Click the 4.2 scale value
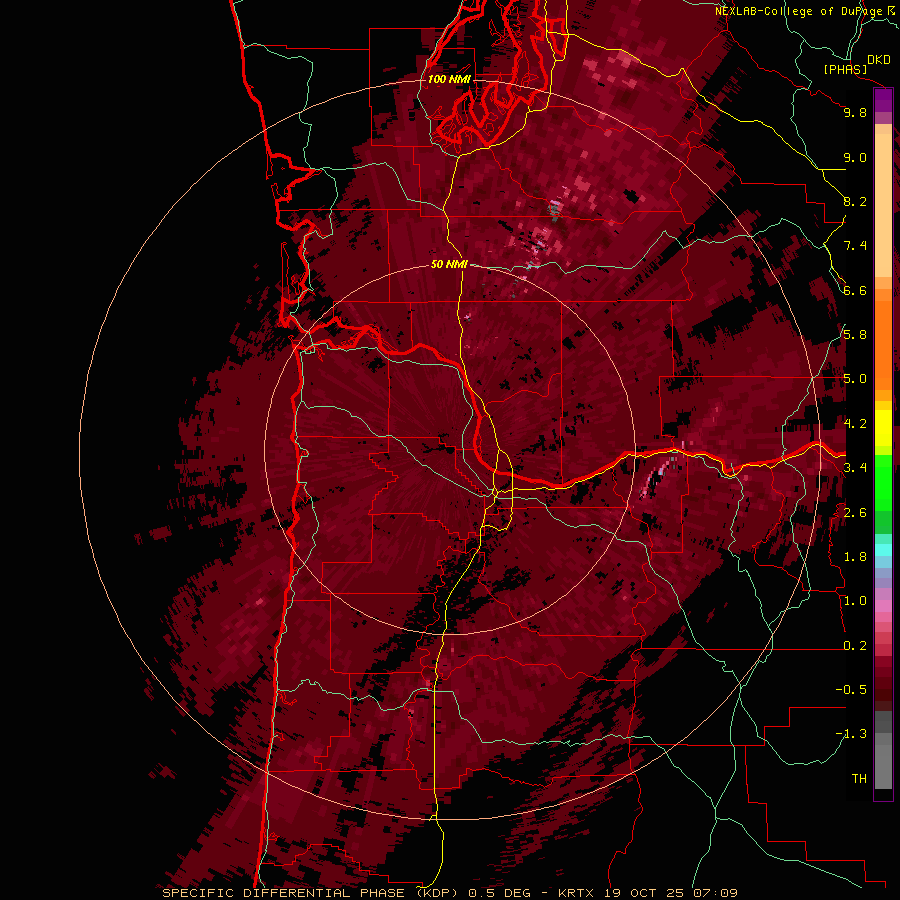 coord(855,424)
